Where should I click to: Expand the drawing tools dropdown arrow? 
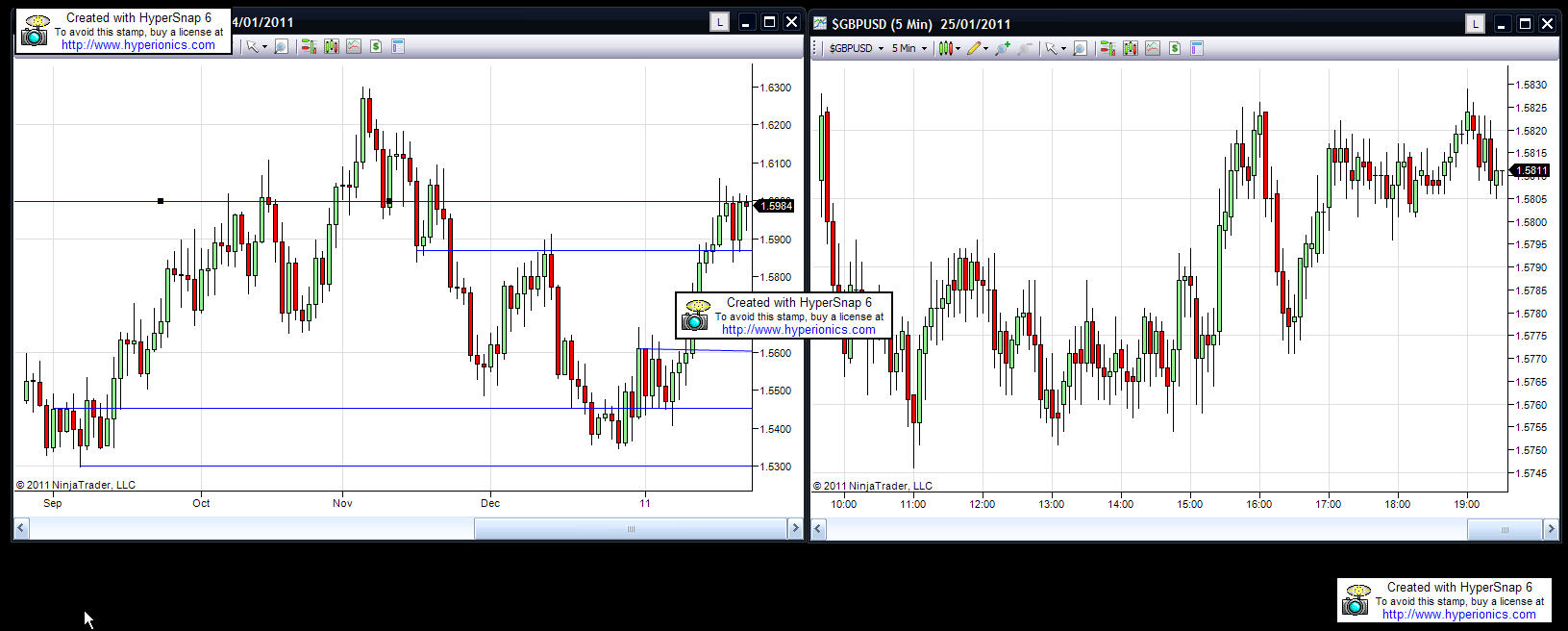click(x=985, y=48)
